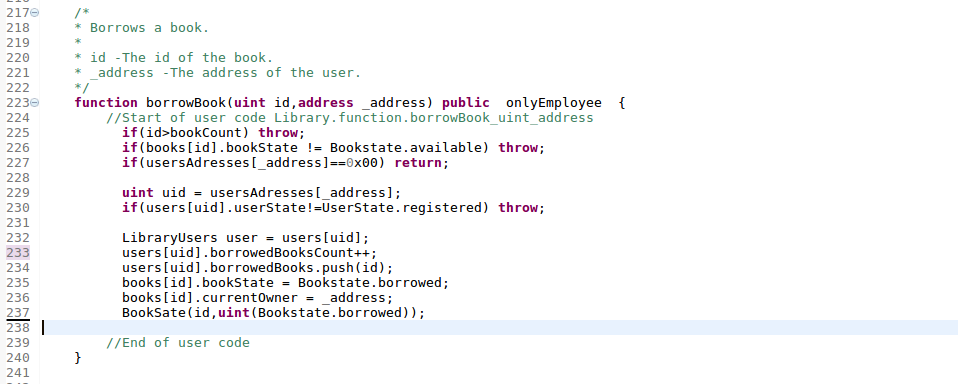Image resolution: width=958 pixels, height=384 pixels.
Task: Click 'LibraryUsers user = users[uid];' line
Action: [246, 237]
